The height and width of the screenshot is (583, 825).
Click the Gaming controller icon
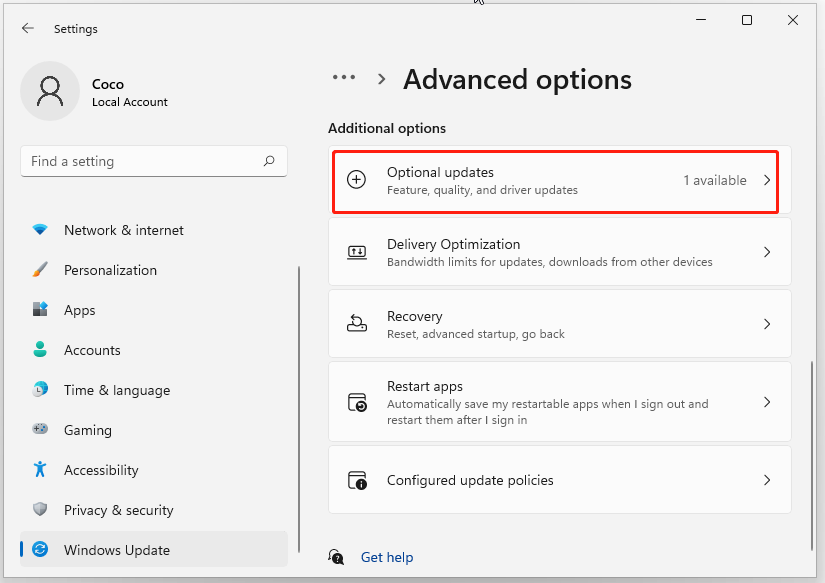click(40, 429)
